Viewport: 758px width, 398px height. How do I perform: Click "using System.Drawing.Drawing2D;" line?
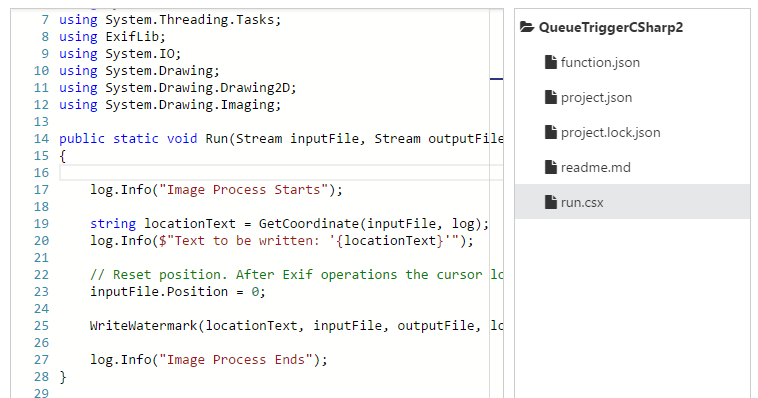(177, 88)
